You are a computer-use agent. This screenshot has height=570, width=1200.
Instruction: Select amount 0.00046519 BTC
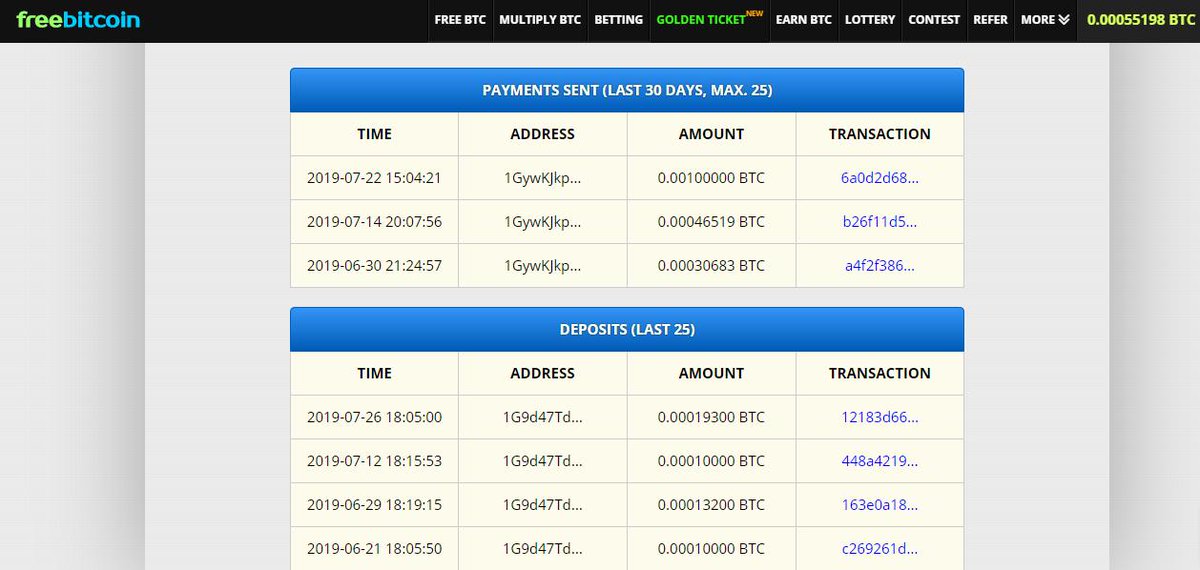click(711, 222)
